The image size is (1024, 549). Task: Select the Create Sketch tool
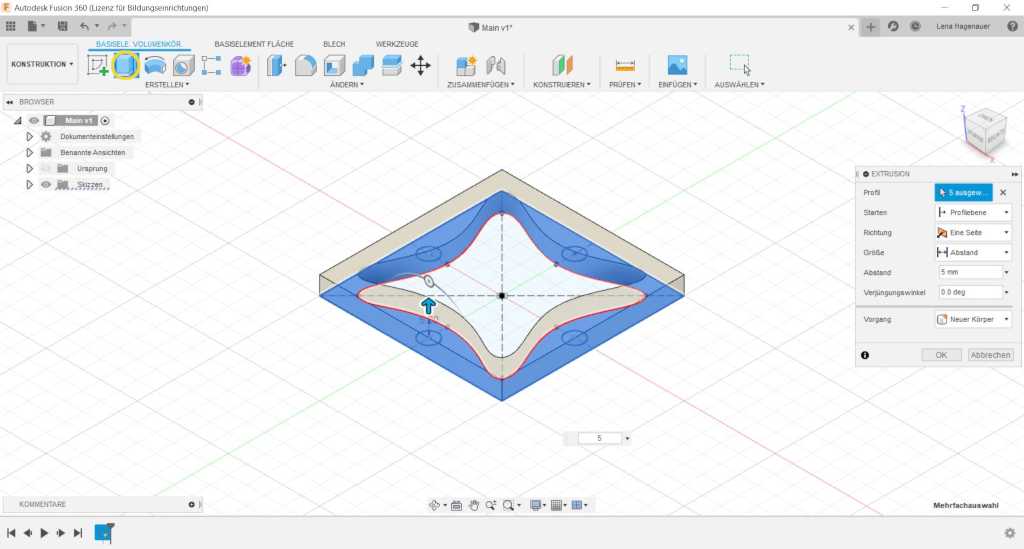(97, 65)
